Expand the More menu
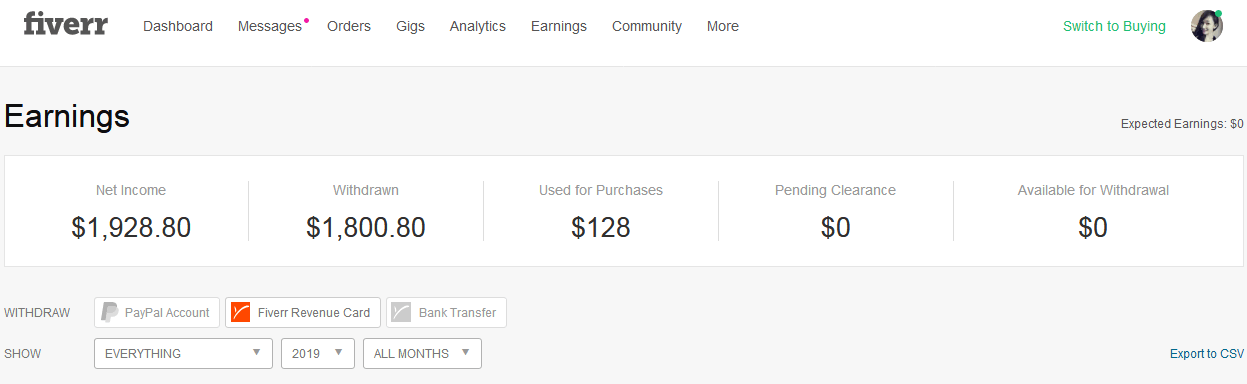The height and width of the screenshot is (384, 1247). (x=723, y=26)
